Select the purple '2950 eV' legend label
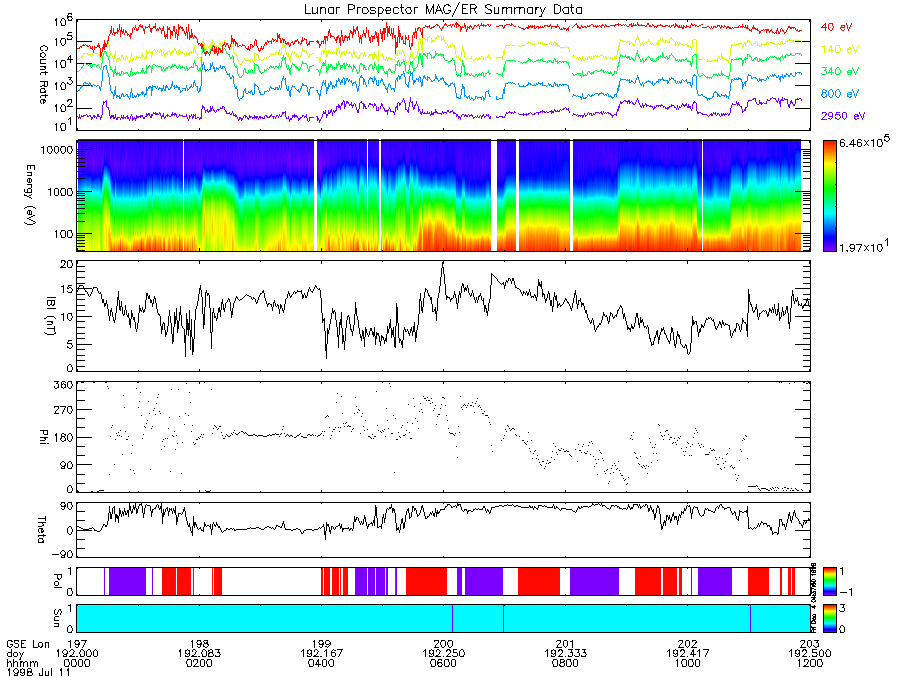 (843, 116)
